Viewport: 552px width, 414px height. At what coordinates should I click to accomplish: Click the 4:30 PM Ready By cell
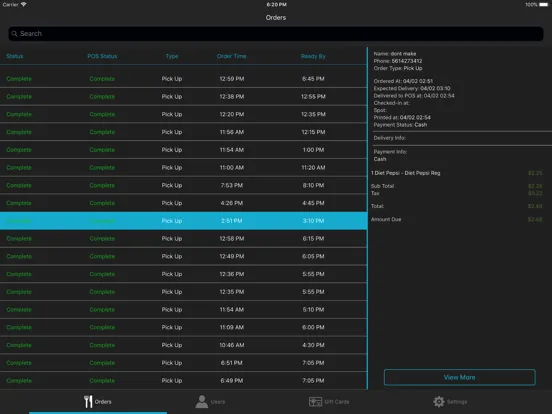(x=313, y=345)
